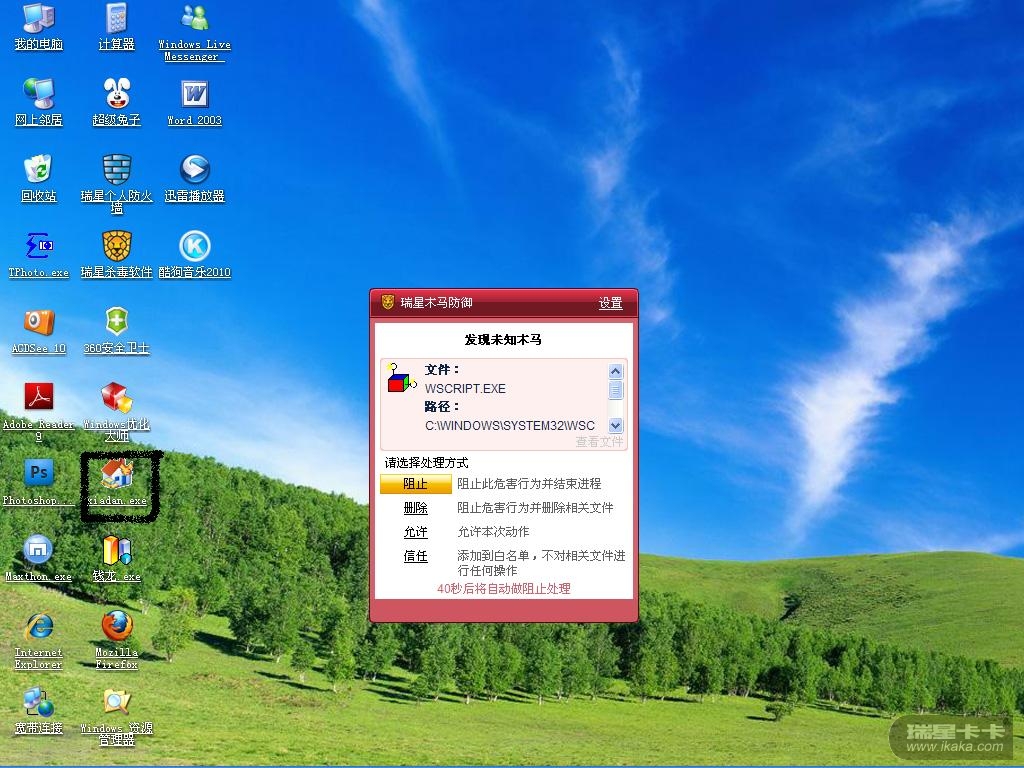Open the 我的电脑 desktop icon
Image resolution: width=1024 pixels, height=768 pixels.
[39, 26]
